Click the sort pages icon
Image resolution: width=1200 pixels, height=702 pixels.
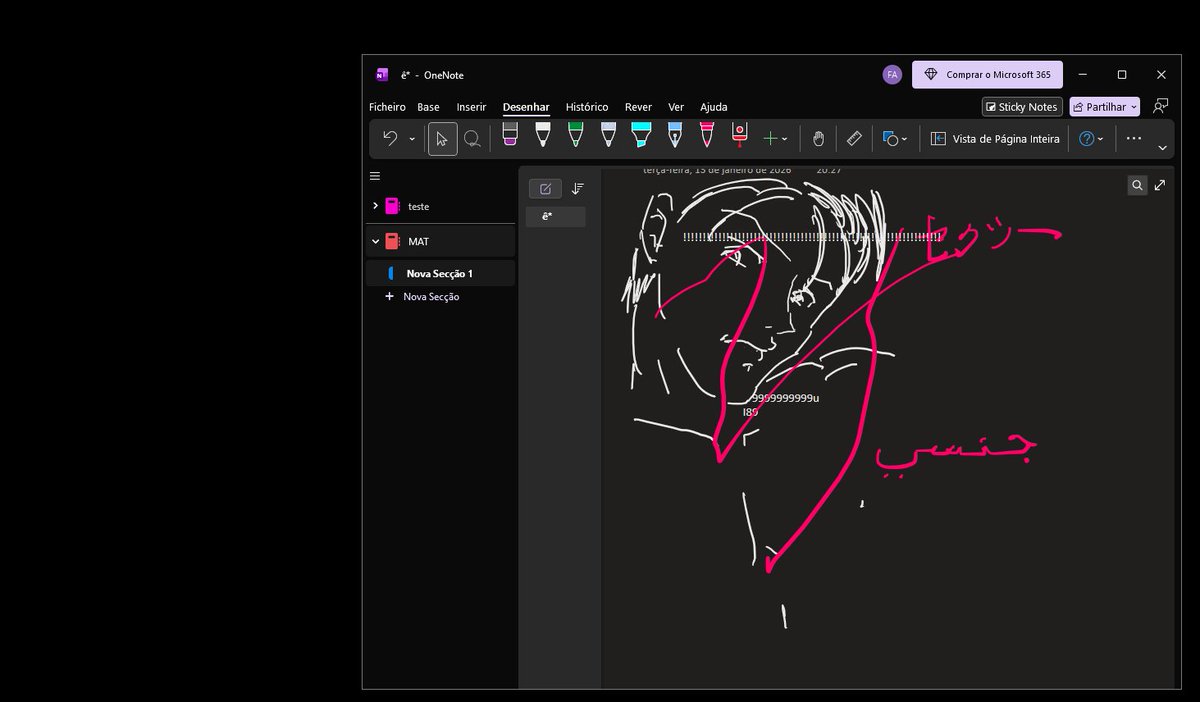[577, 189]
